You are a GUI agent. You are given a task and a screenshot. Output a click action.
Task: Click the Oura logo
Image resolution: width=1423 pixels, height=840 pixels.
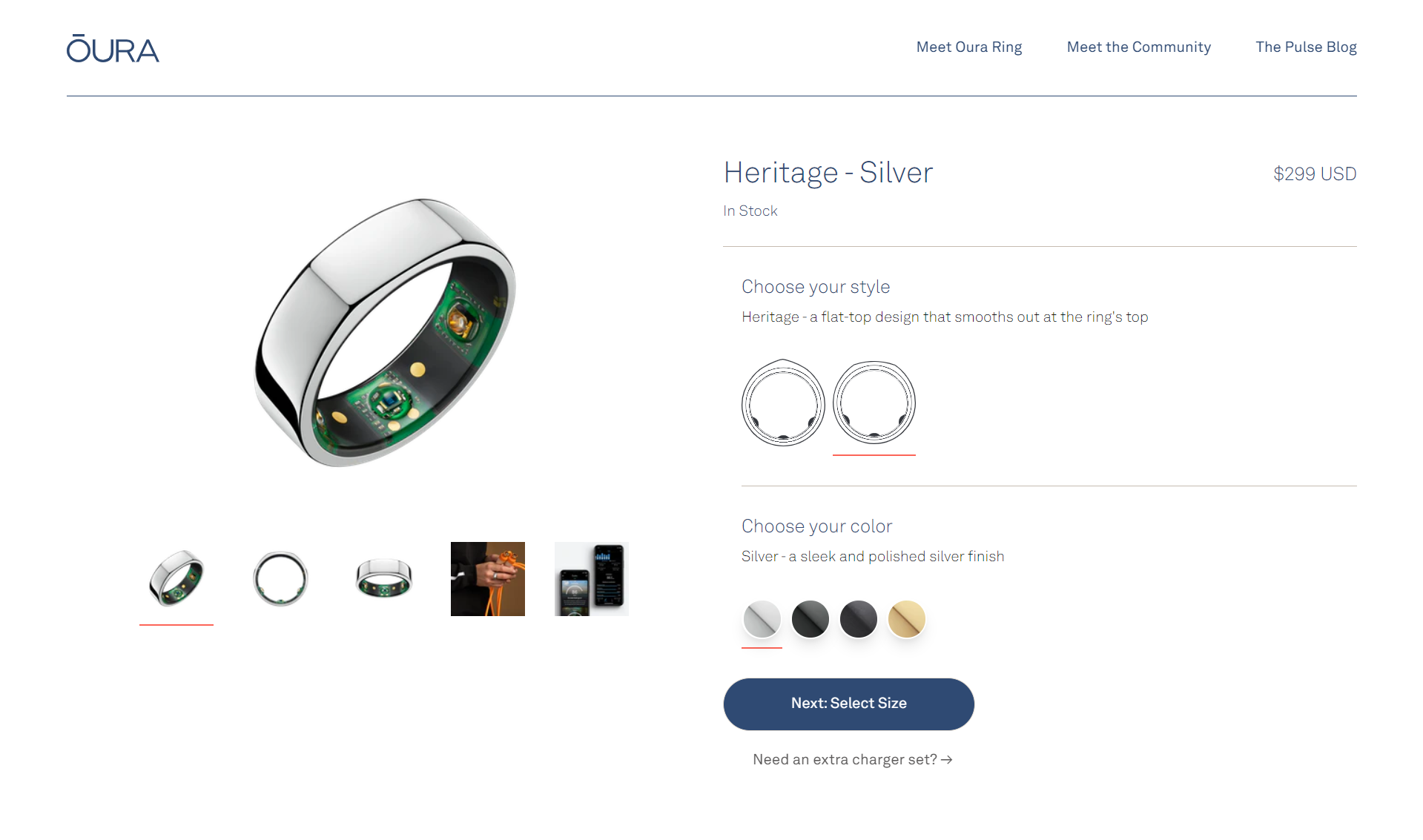113,48
